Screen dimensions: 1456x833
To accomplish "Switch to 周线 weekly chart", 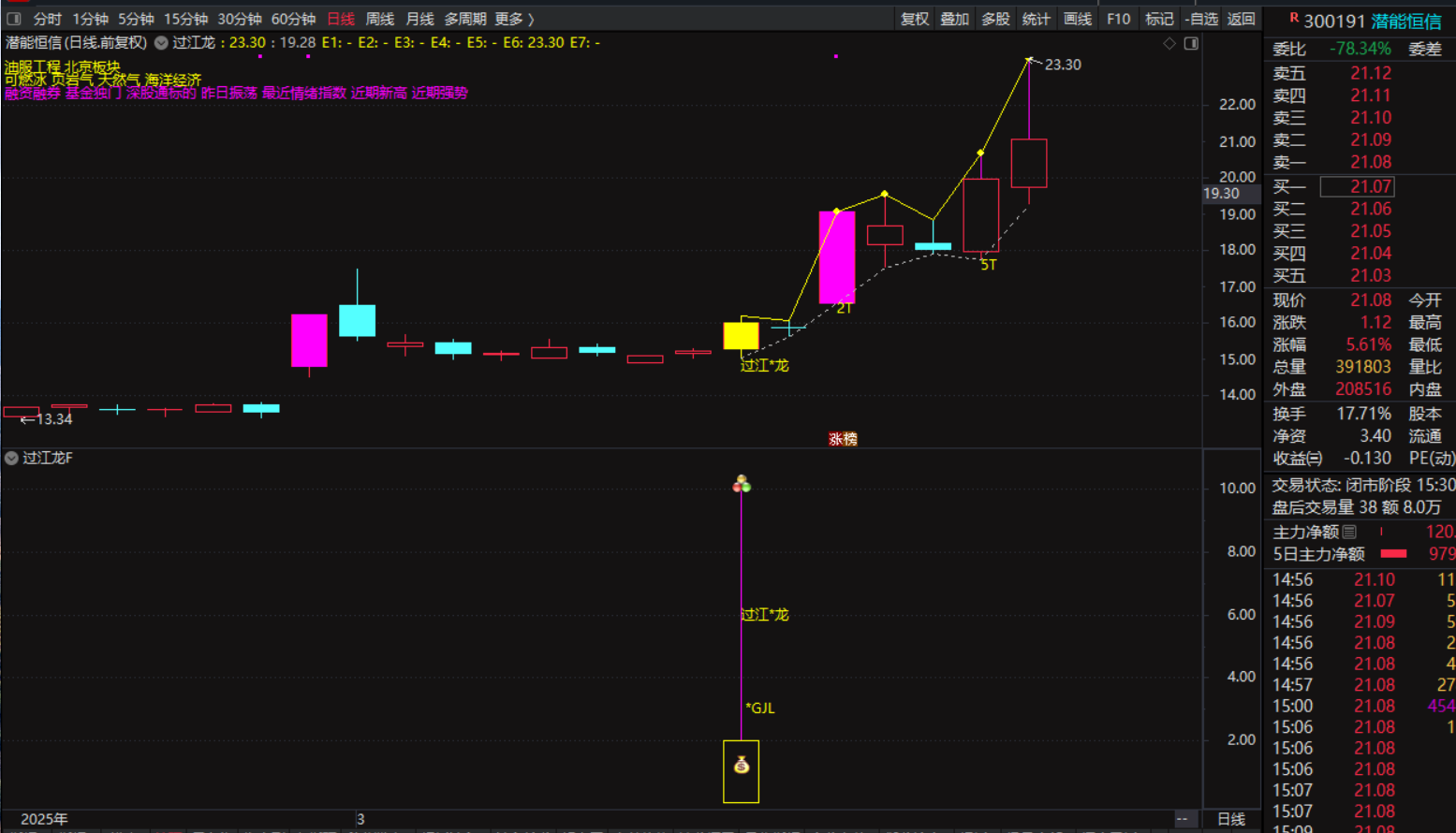I will 379,19.
